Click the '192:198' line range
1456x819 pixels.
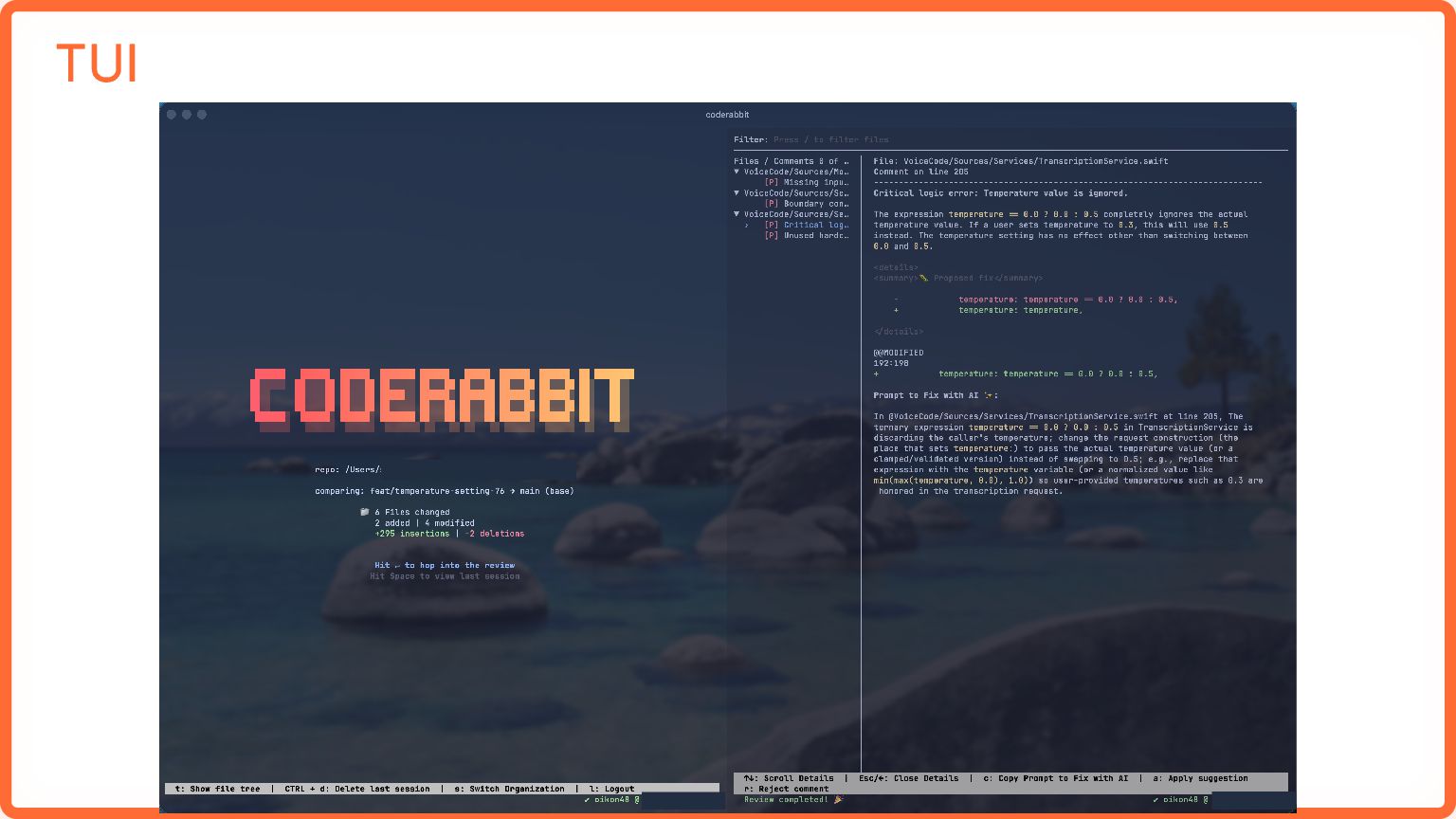coord(890,363)
